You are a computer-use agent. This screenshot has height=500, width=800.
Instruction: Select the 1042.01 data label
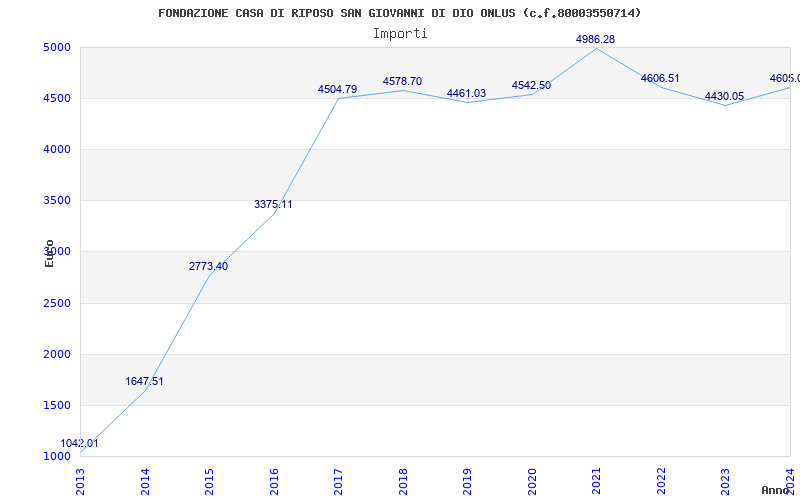click(80, 443)
